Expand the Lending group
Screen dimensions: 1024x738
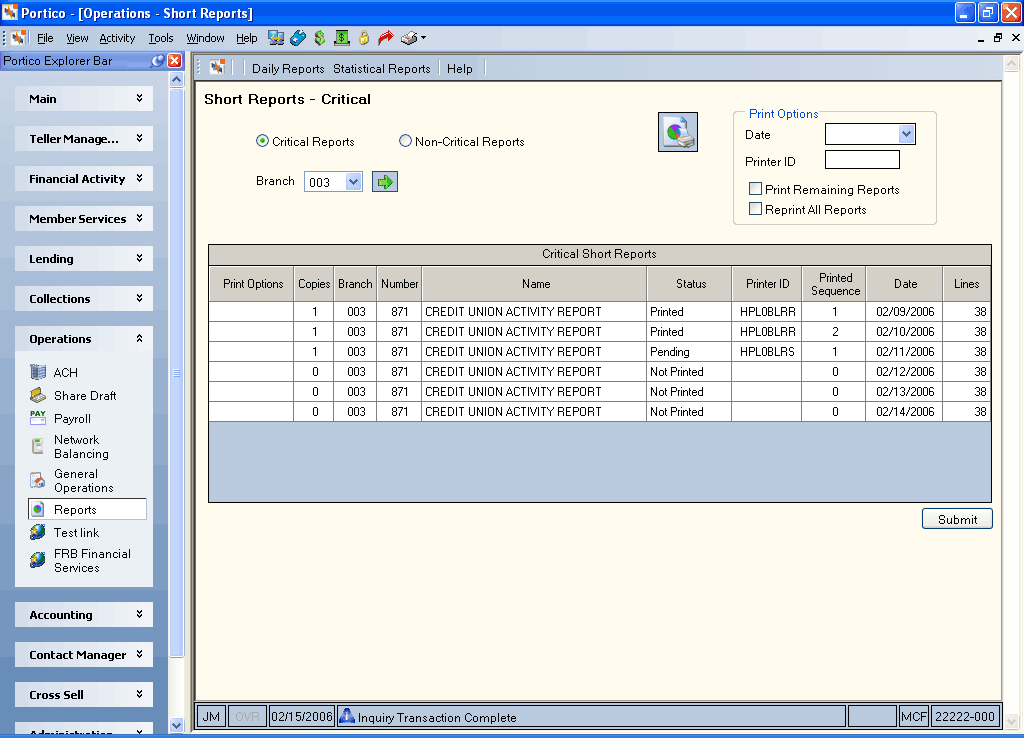[x=84, y=259]
